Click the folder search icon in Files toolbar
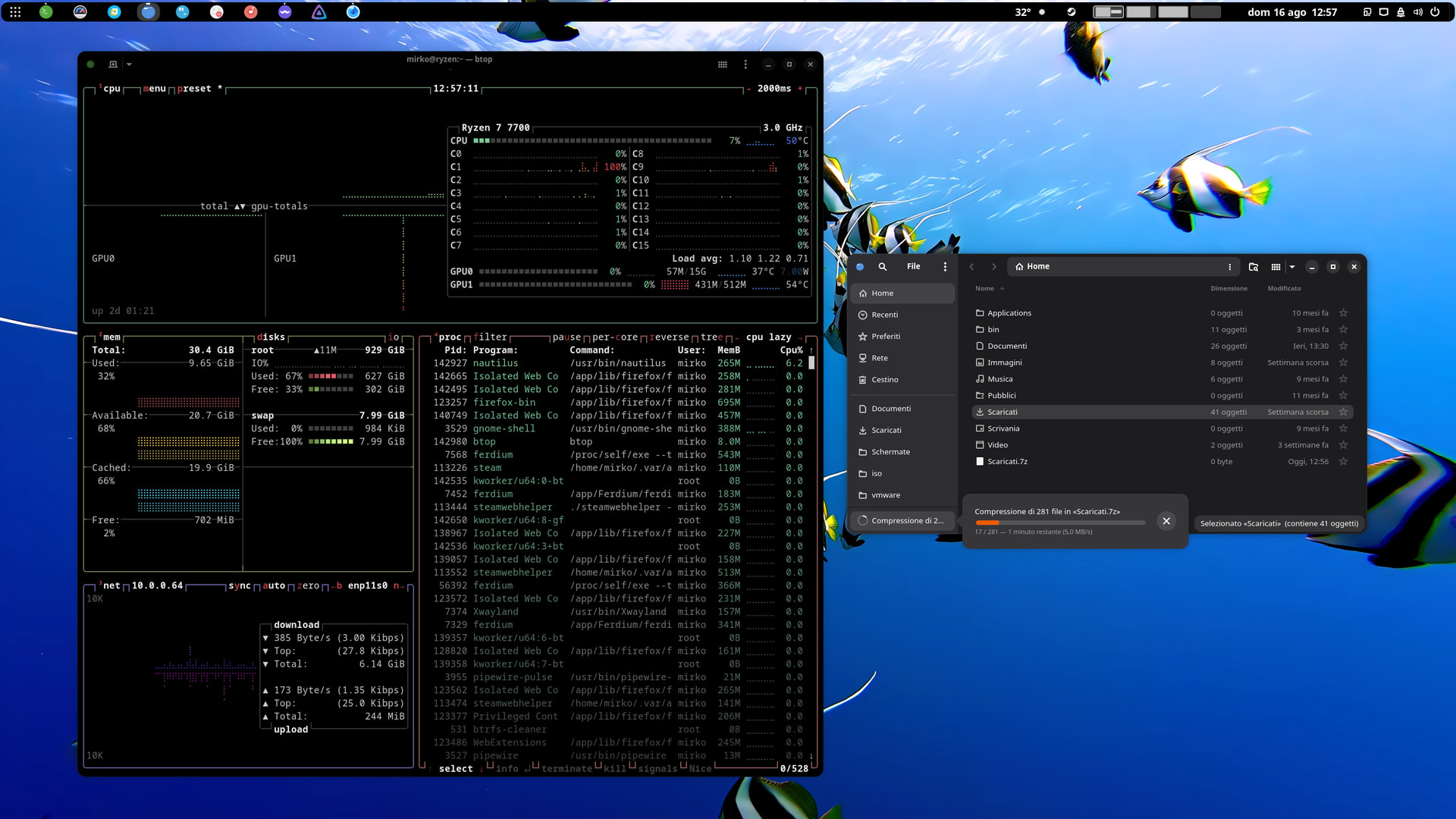Image resolution: width=1456 pixels, height=819 pixels. pos(1254,267)
